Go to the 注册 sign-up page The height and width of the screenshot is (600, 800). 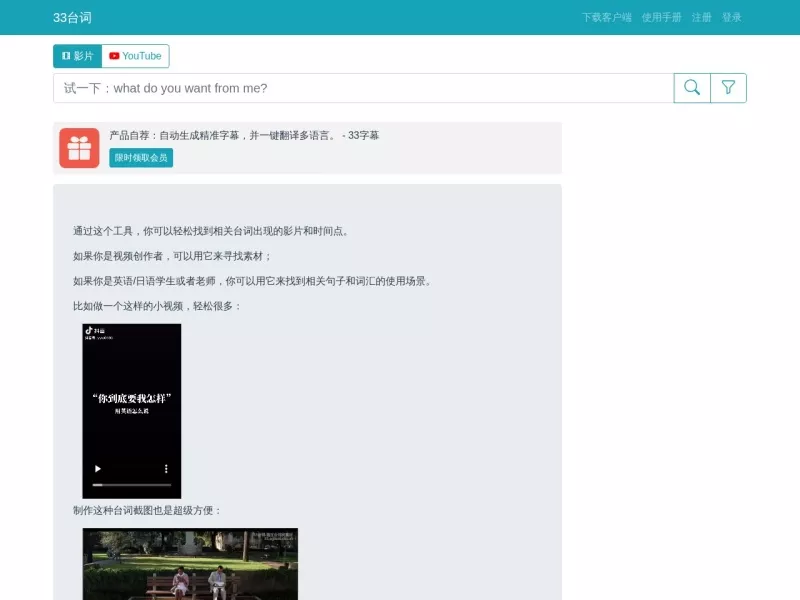click(702, 17)
